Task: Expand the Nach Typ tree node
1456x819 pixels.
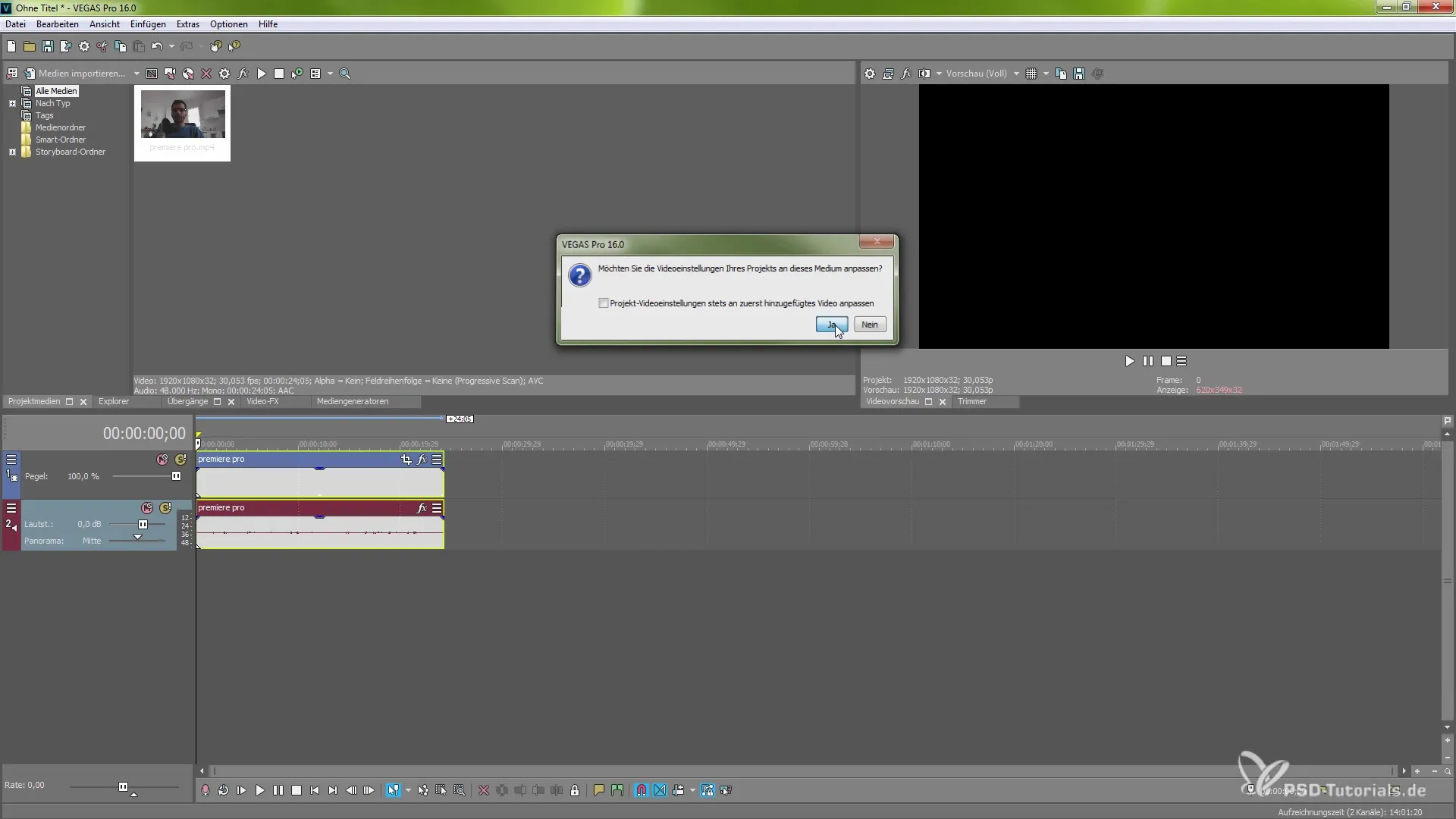Action: coord(12,104)
